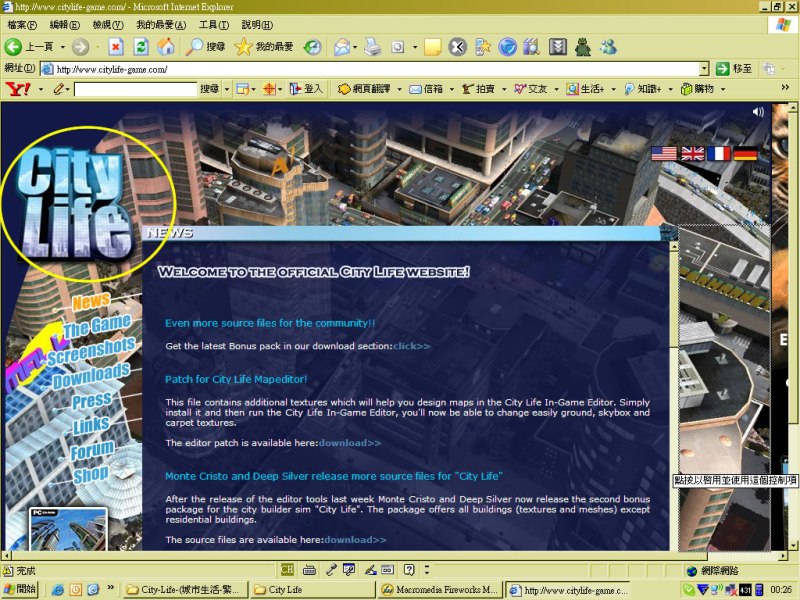Image resolution: width=800 pixels, height=600 pixels.
Task: Click the Yahoo Y! logo
Action: 18,89
